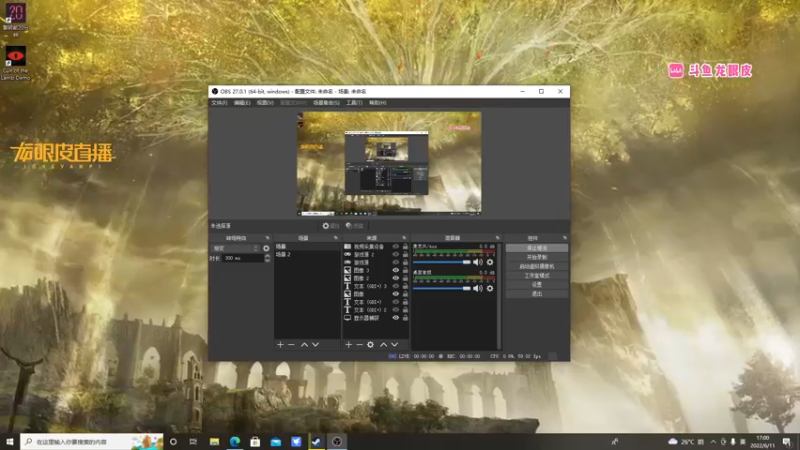Increase transition duration with the up arrow

(x=267, y=256)
